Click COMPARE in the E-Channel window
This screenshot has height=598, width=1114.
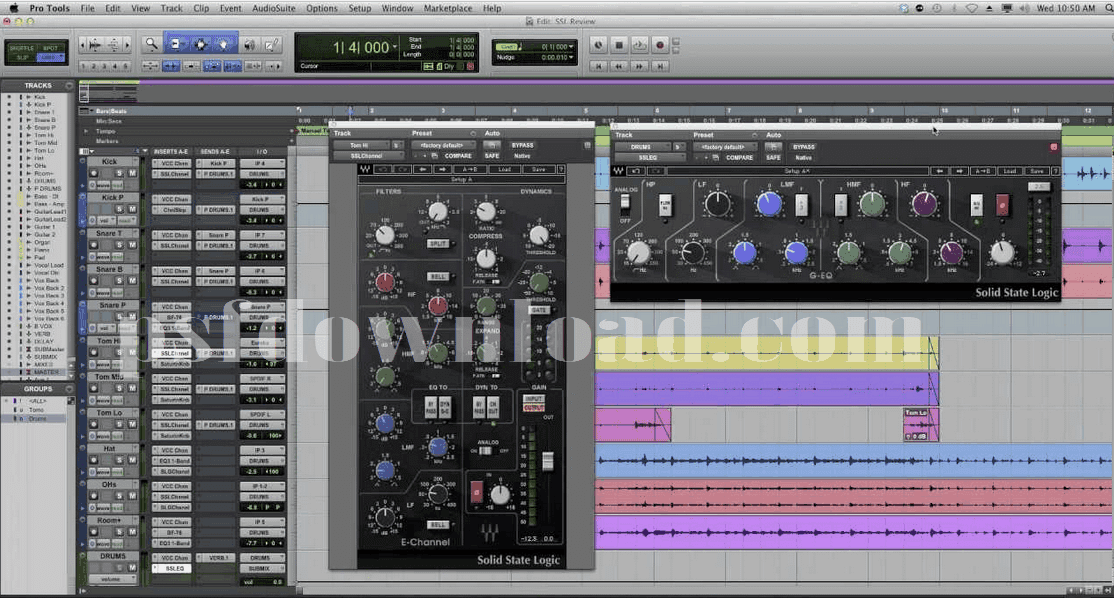click(458, 156)
